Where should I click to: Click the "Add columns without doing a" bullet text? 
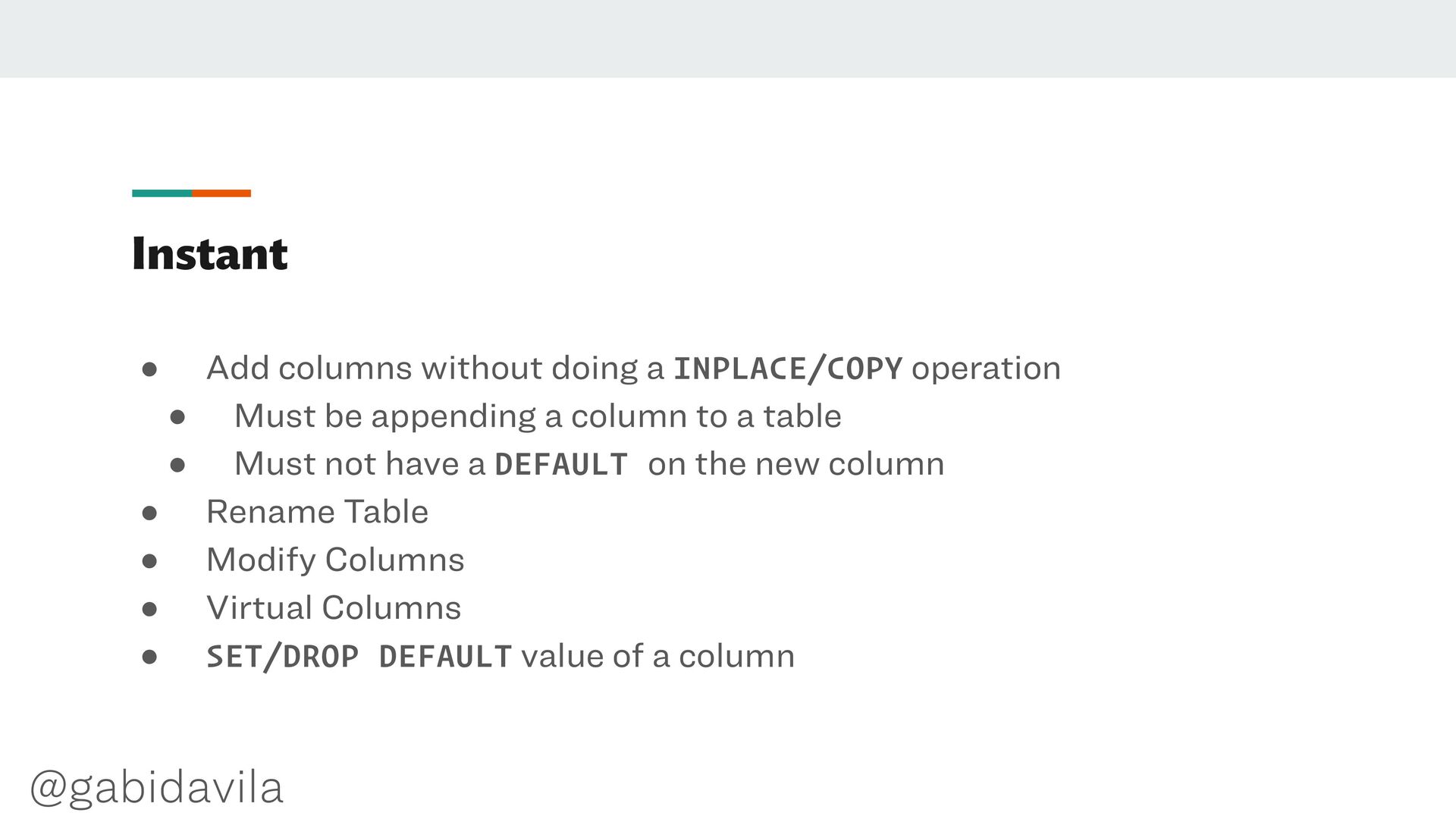tap(435, 369)
